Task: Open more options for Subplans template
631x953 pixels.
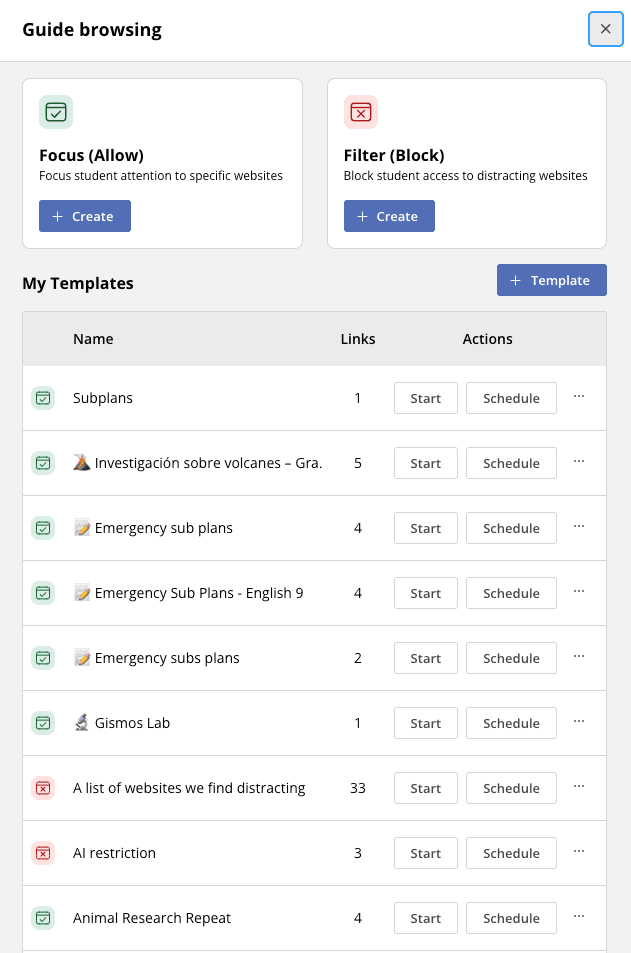Action: (x=579, y=397)
